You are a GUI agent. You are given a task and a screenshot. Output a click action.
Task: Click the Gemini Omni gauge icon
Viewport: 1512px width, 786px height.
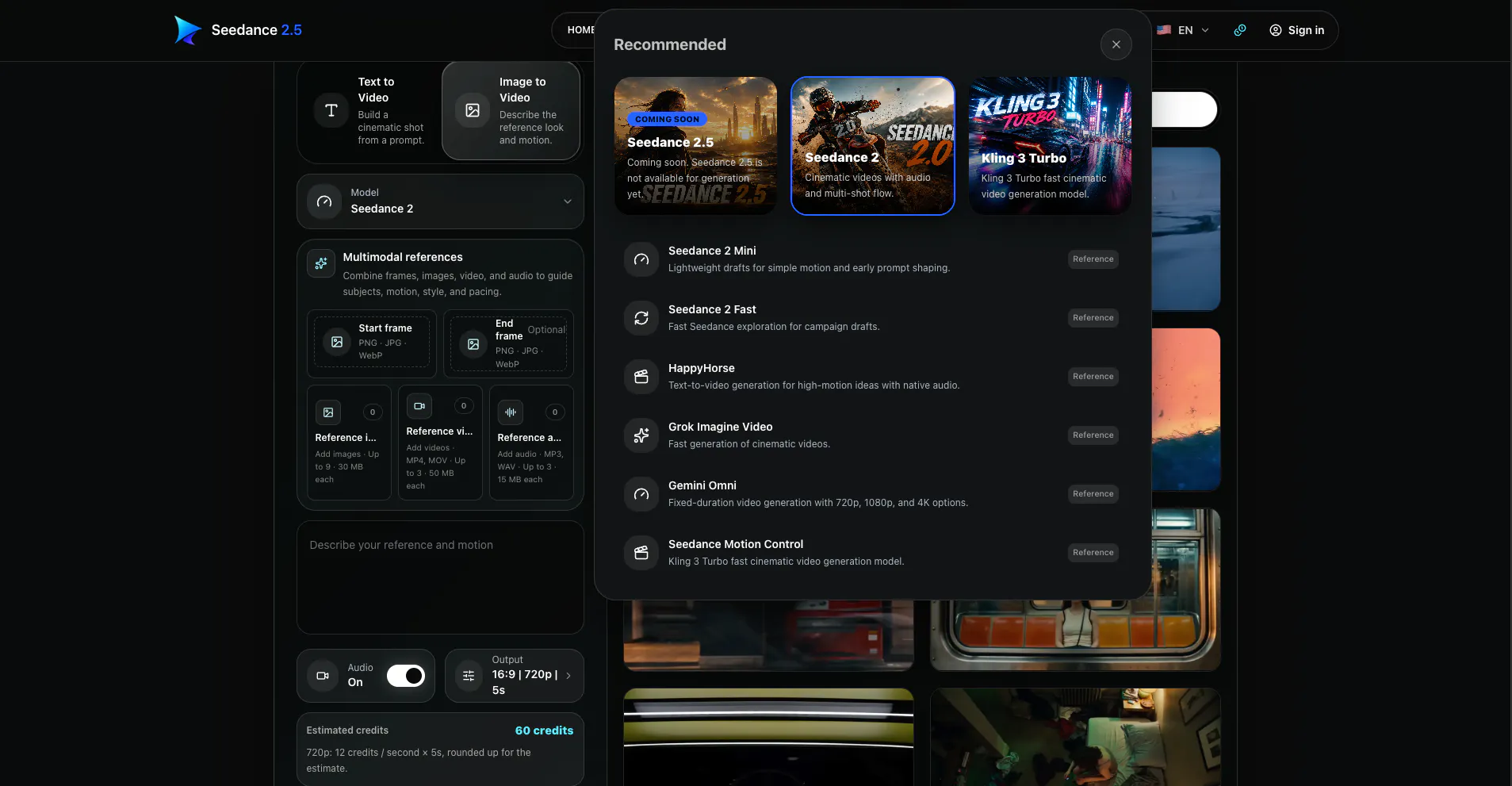click(x=641, y=494)
